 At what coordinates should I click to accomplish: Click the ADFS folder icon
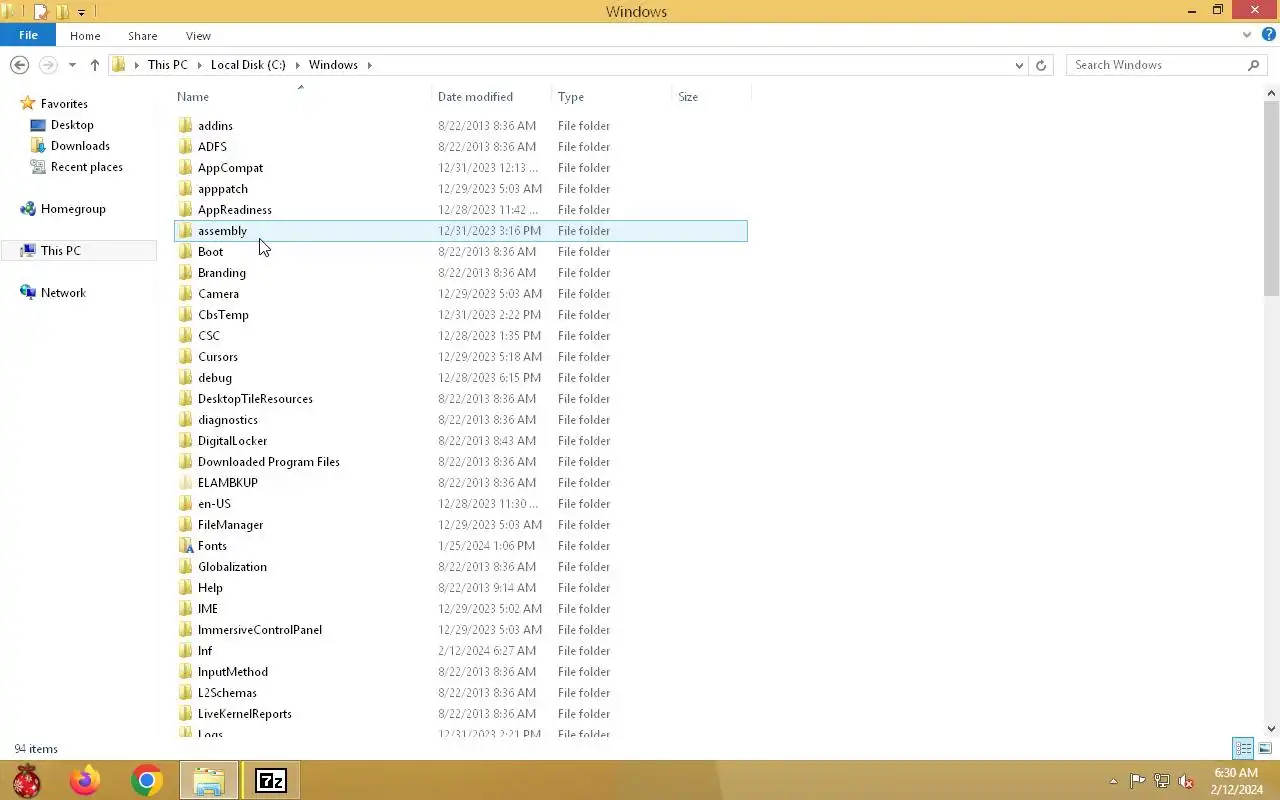pyautogui.click(x=185, y=146)
